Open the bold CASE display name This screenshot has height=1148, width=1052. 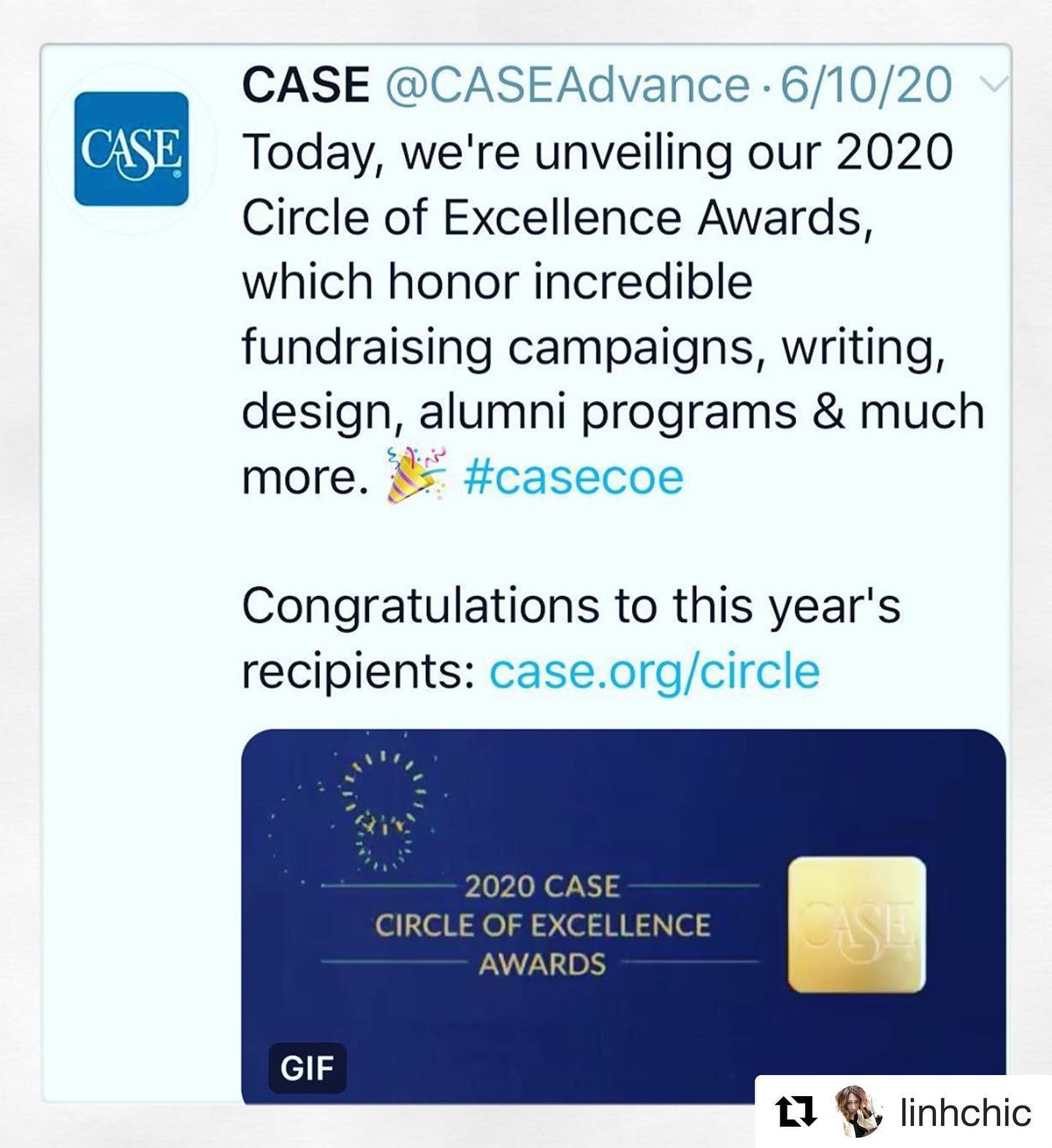tap(305, 85)
